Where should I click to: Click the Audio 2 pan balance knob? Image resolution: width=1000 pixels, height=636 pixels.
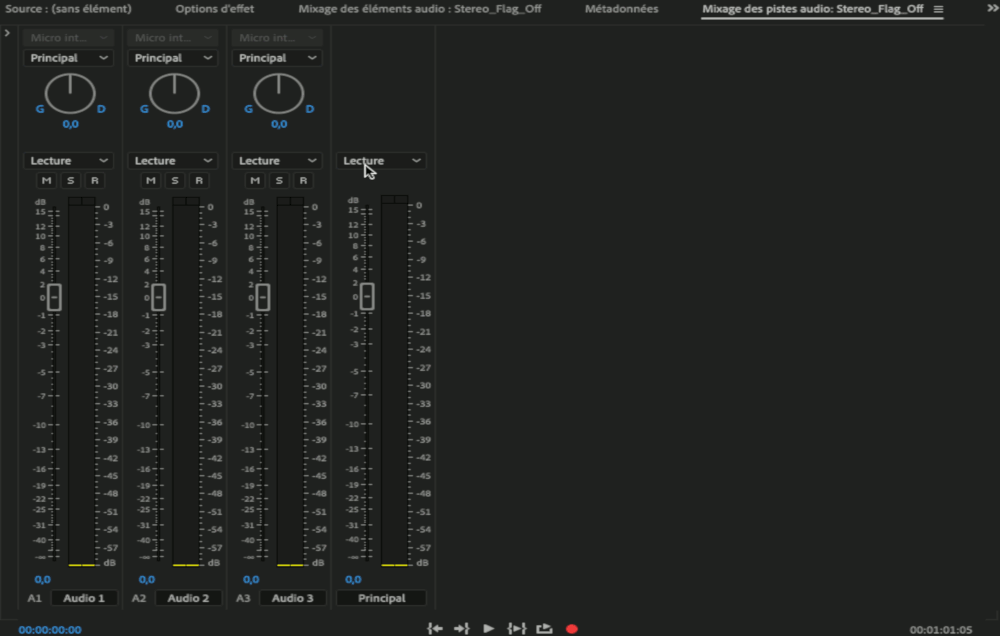coord(174,94)
